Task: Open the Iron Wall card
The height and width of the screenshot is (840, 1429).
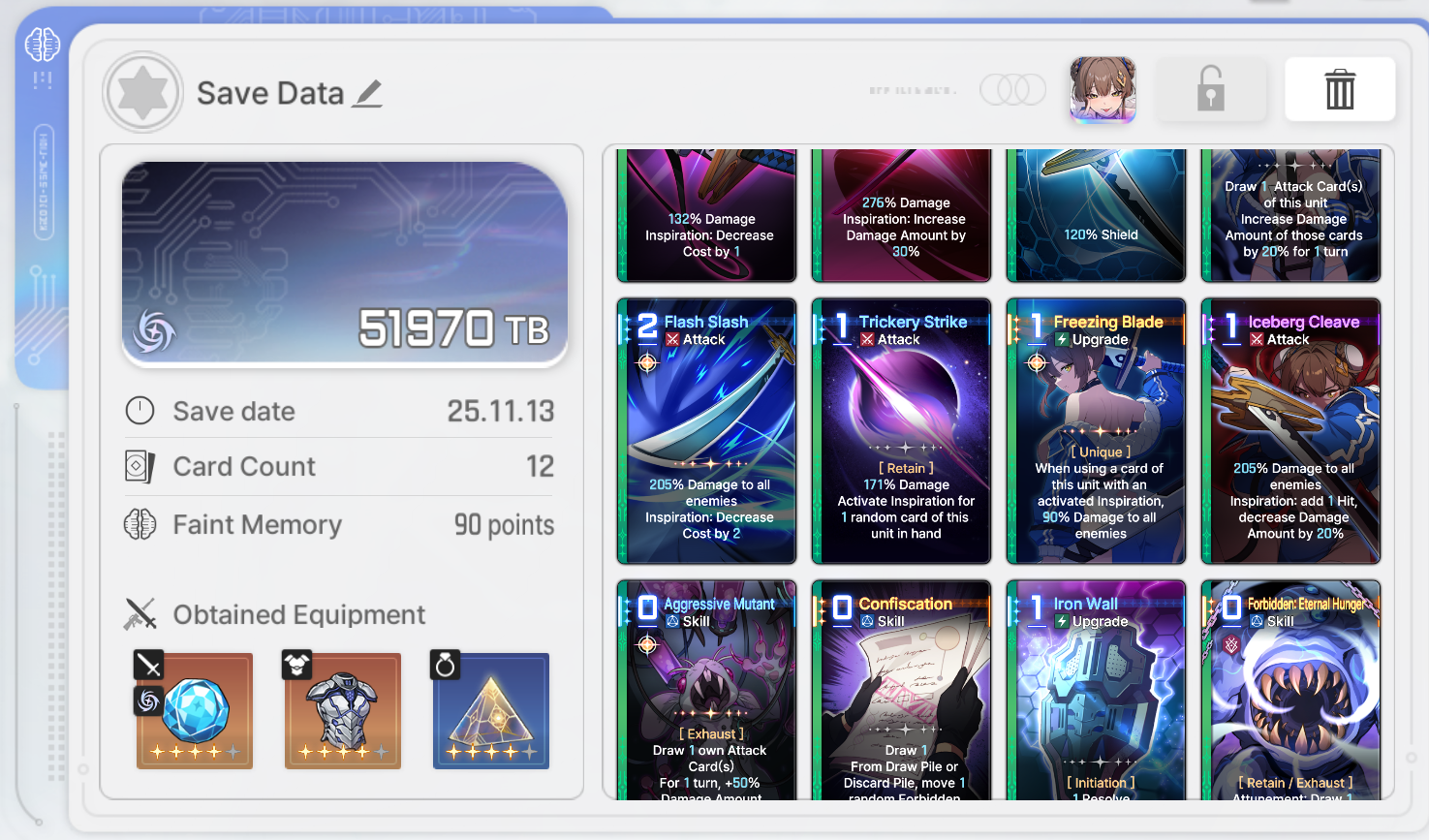Action: coord(1097,690)
